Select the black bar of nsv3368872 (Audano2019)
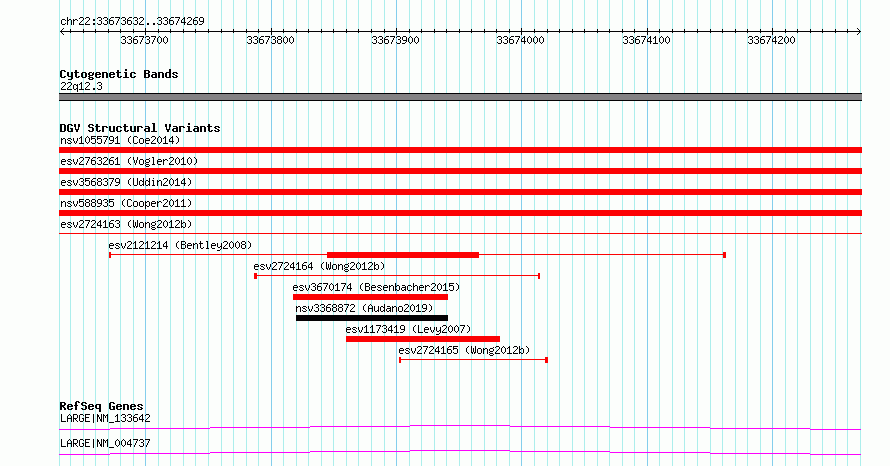The height and width of the screenshot is (466, 890). (372, 318)
